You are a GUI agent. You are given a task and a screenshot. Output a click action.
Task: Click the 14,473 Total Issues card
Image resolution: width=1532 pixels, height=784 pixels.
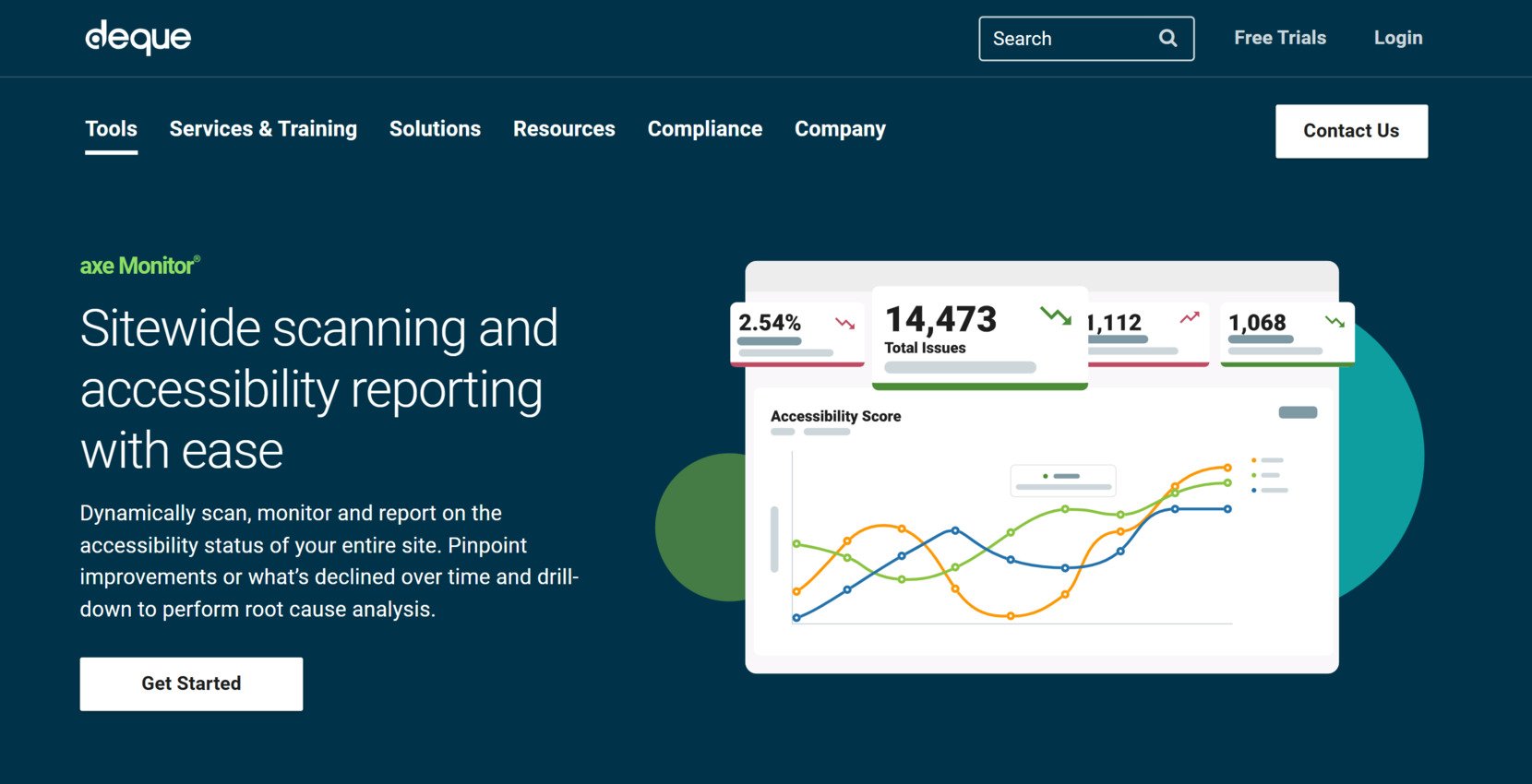[x=979, y=338]
